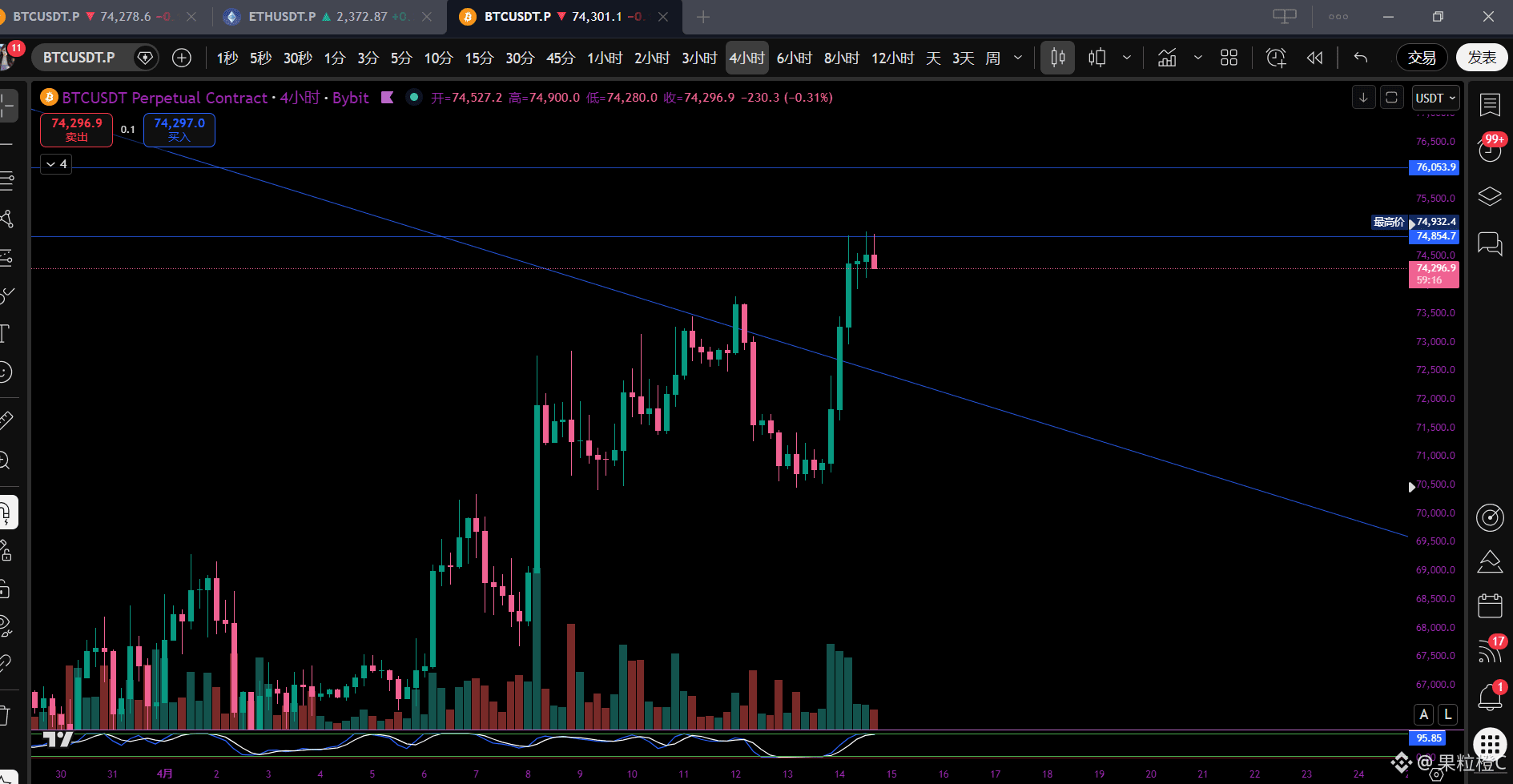Viewport: 1513px width, 784px height.
Task: Open the alerts panel with 99+ badge
Action: (x=1490, y=149)
